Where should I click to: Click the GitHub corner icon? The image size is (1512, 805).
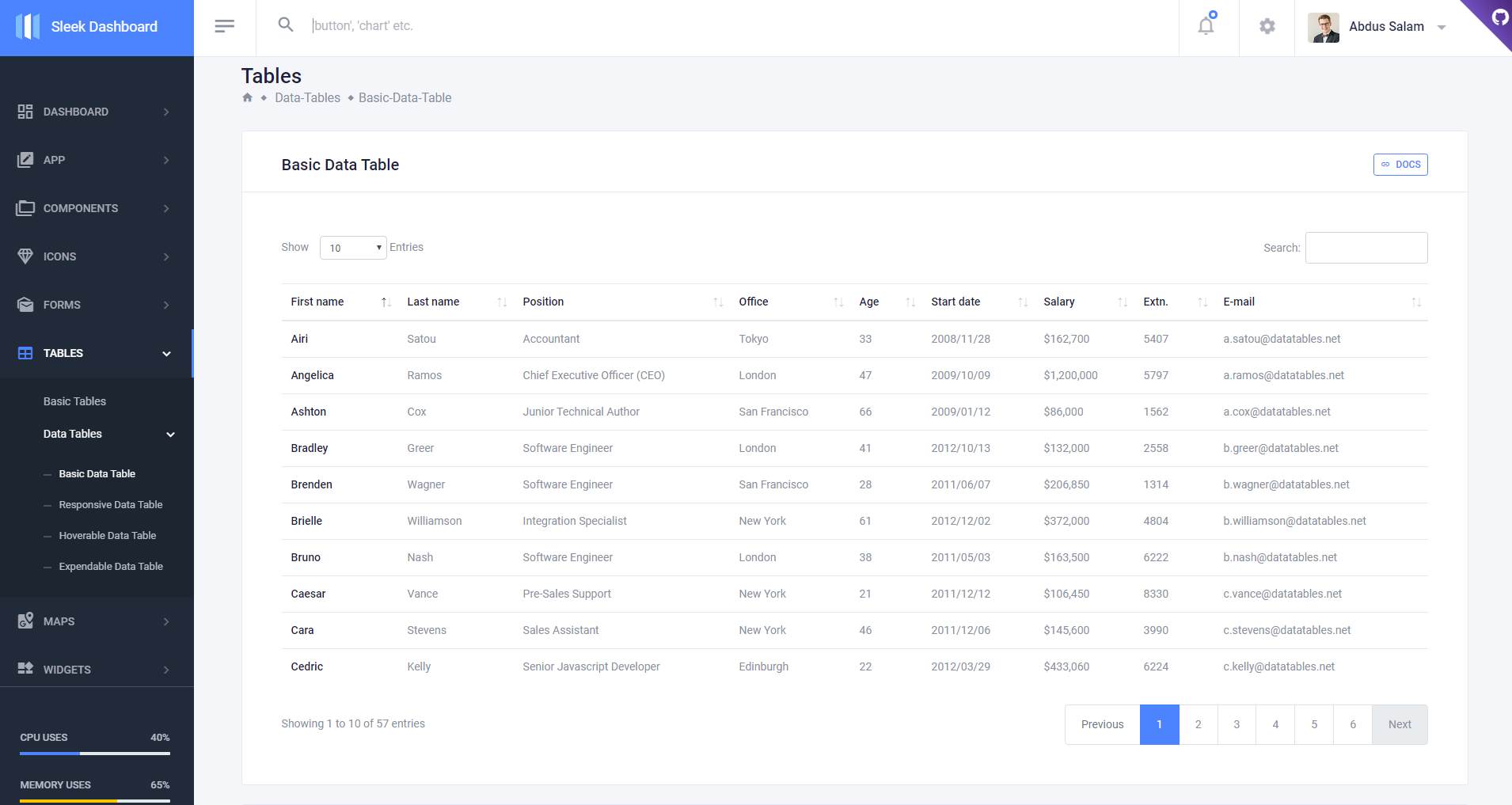1499,16
